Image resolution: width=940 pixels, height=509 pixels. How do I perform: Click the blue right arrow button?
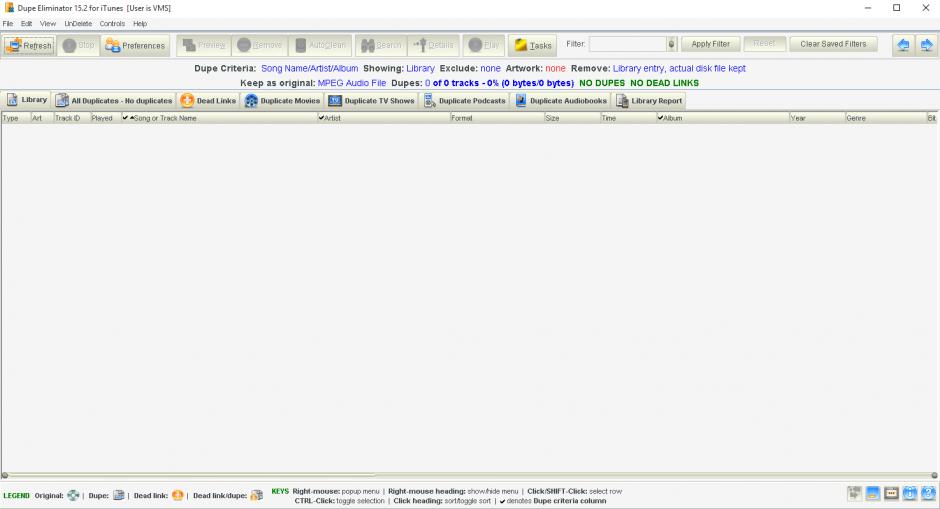click(926, 45)
